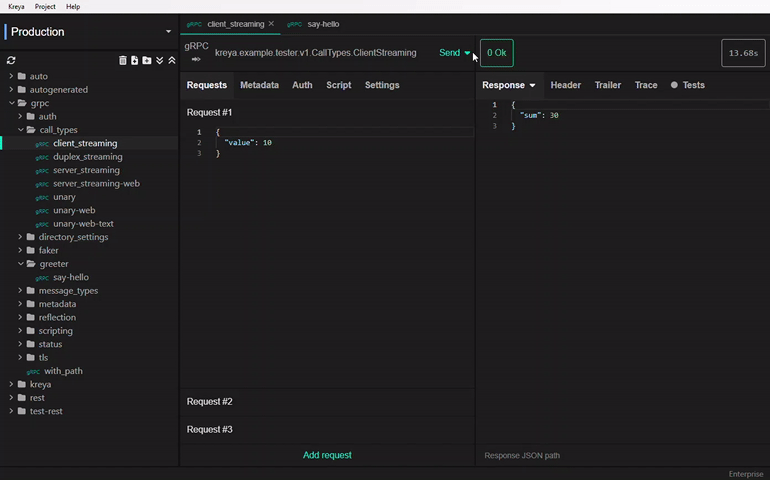
Task: Expand the auth folder
Action: (x=22, y=117)
